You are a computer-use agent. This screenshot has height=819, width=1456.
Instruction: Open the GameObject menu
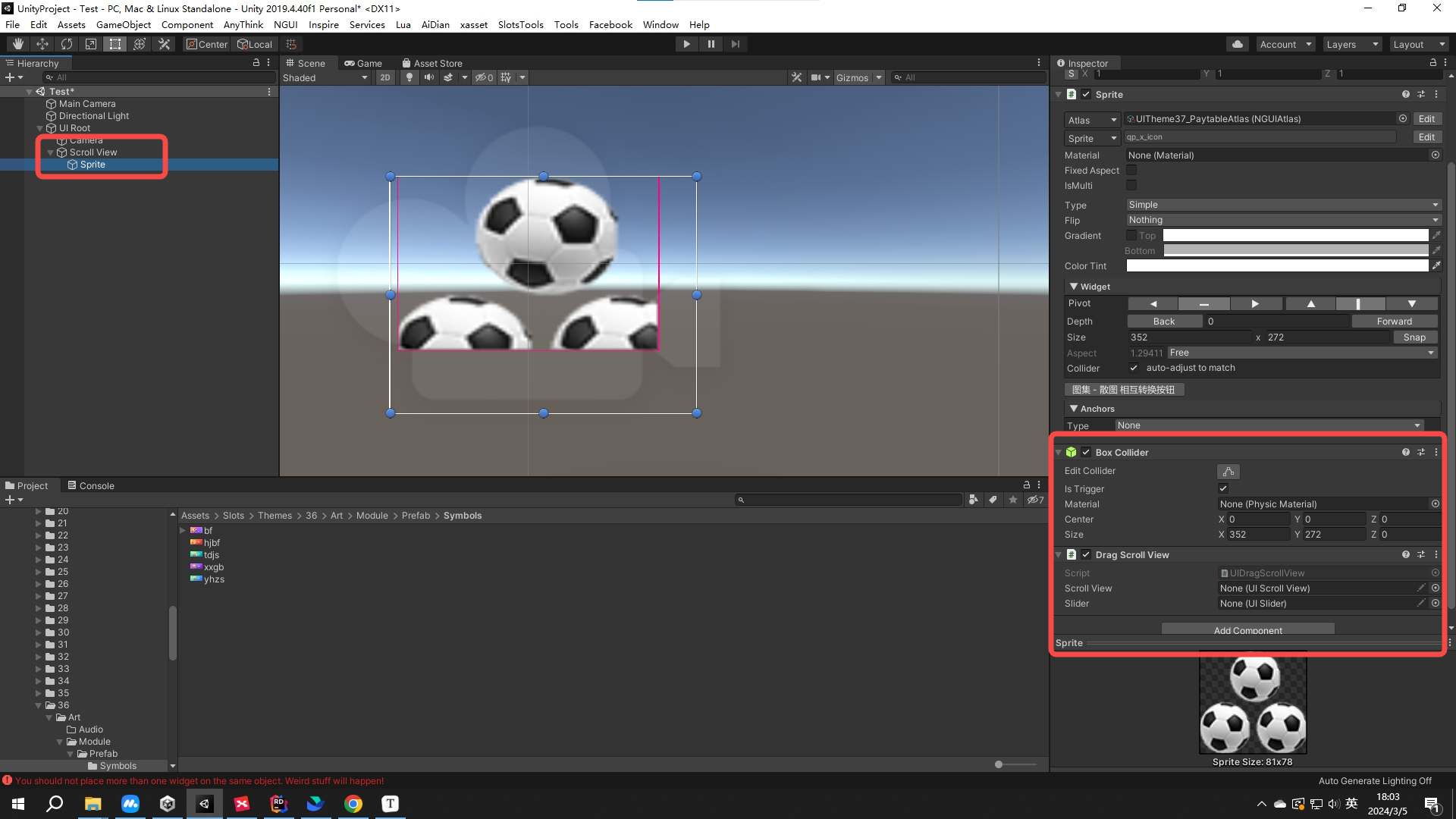tap(123, 24)
